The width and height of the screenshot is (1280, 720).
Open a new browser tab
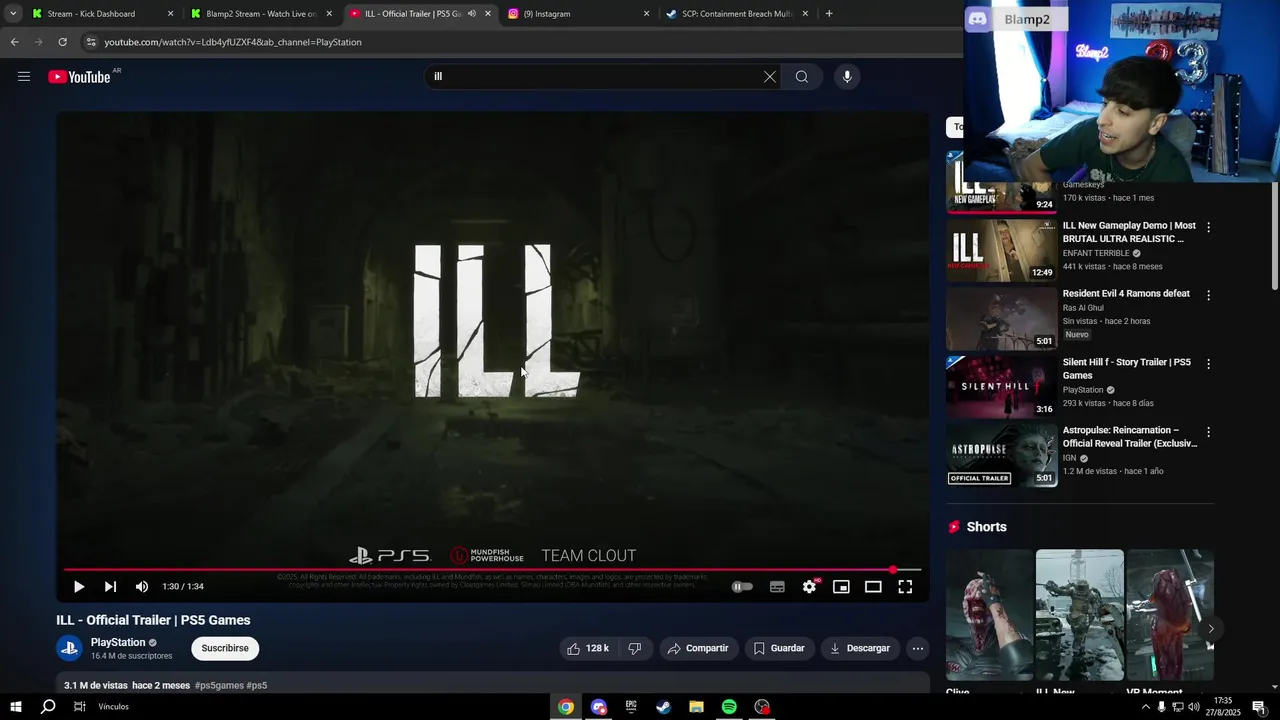click(829, 14)
